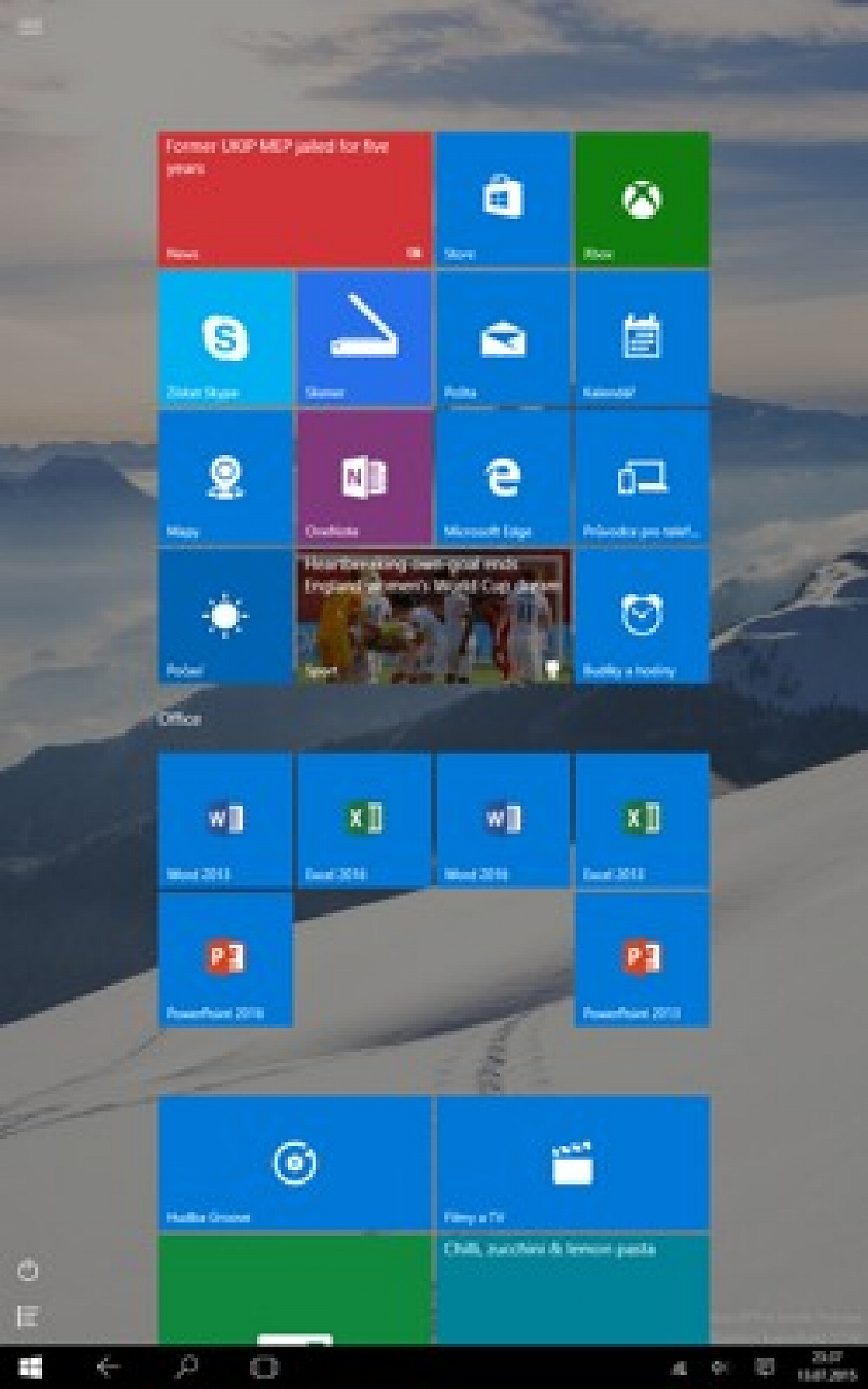Open the Store tile
868x1389 pixels.
point(504,199)
